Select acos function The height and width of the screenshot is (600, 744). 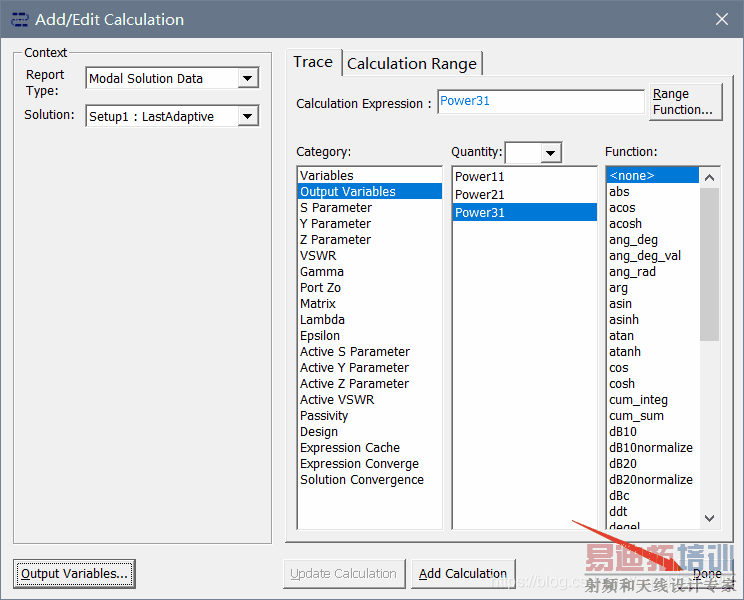click(x=653, y=208)
